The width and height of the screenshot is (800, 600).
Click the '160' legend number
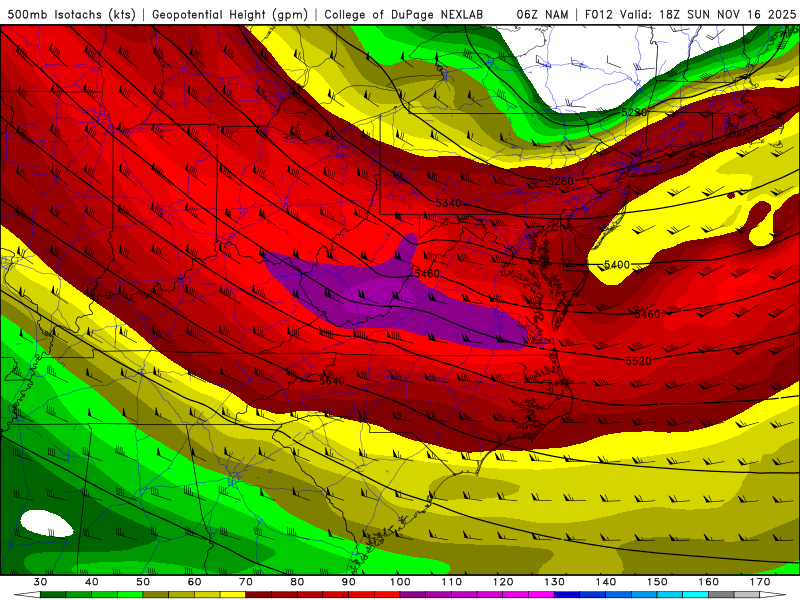(x=709, y=582)
